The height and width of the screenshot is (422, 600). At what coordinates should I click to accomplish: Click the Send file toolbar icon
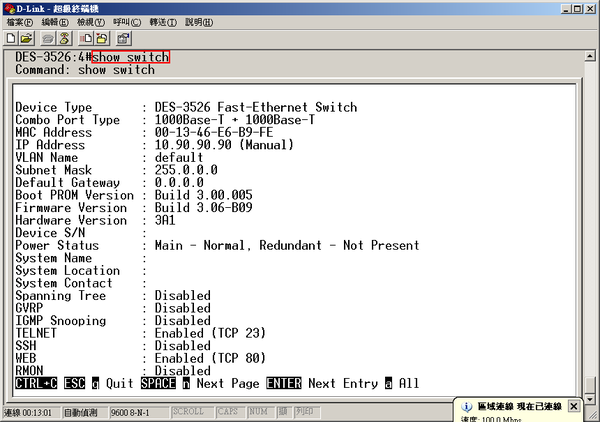(x=85, y=38)
